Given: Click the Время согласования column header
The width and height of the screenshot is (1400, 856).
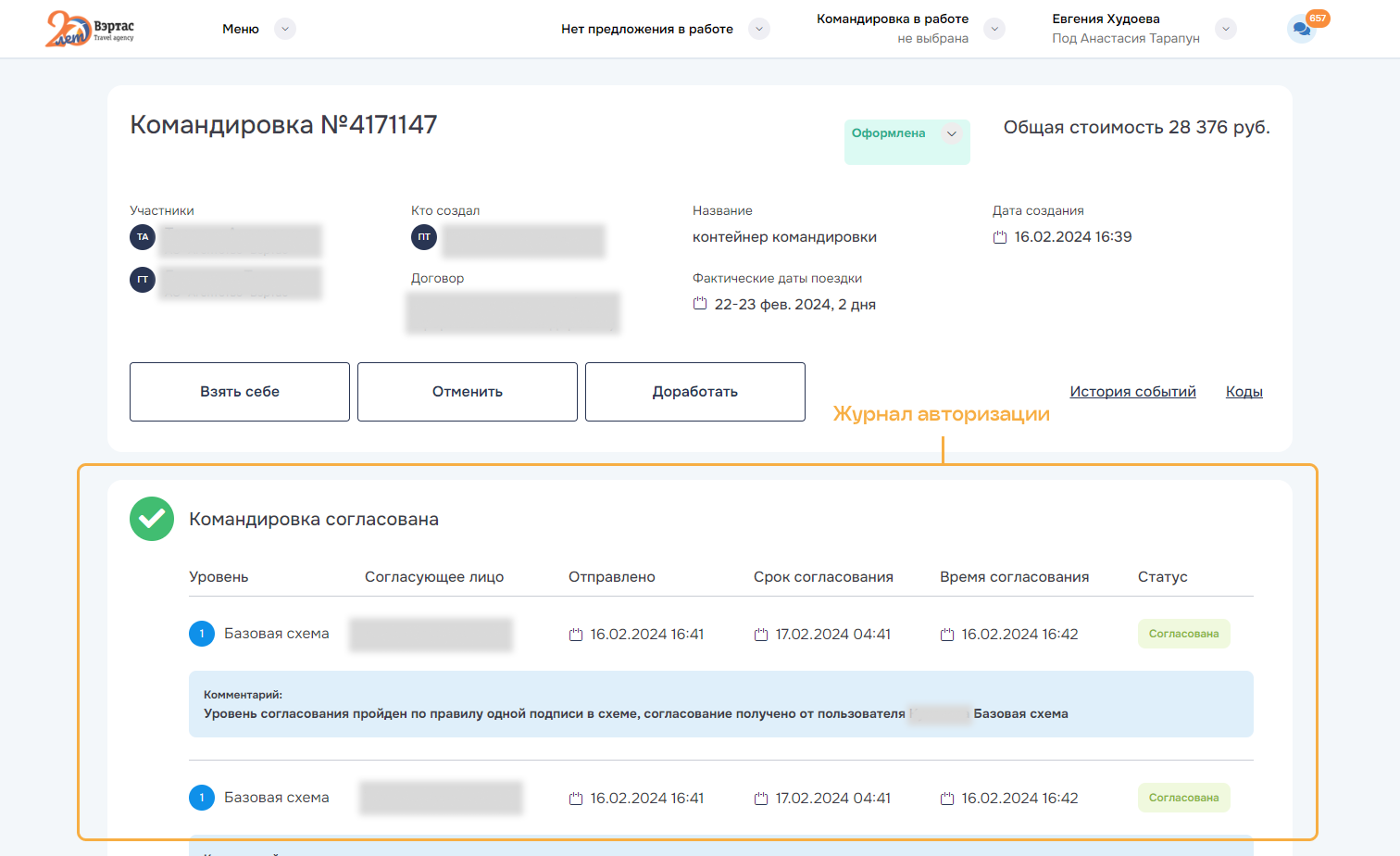Looking at the screenshot, I should 1015,577.
